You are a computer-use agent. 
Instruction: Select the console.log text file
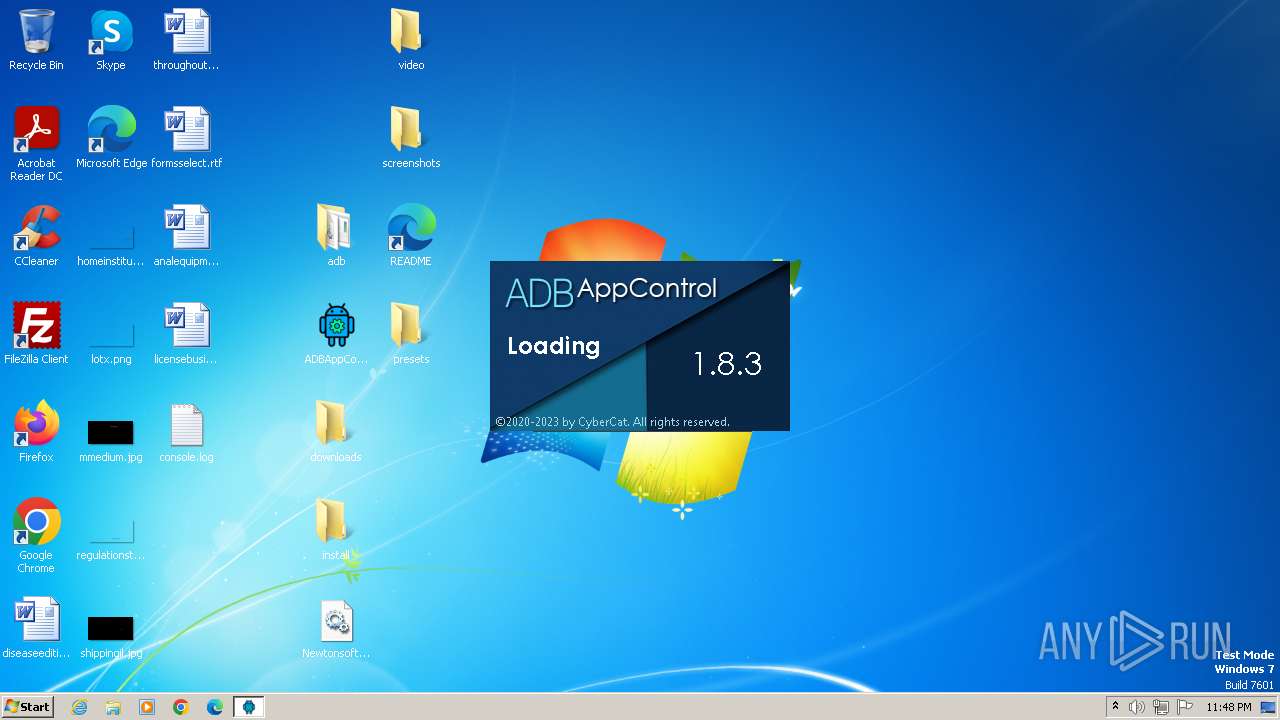point(186,432)
